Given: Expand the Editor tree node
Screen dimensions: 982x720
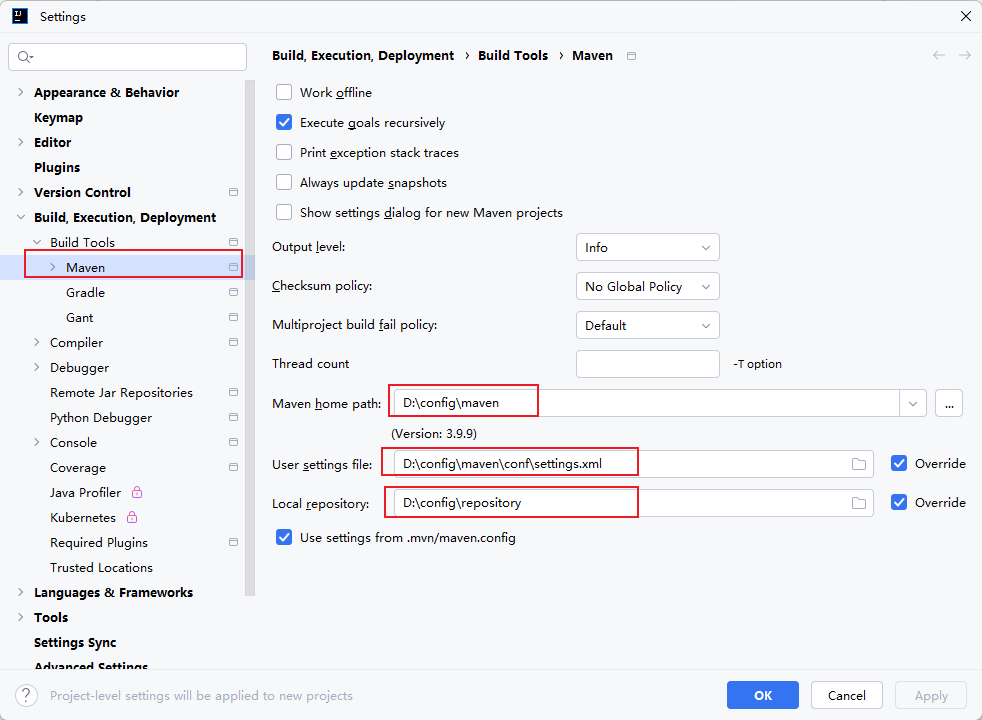Looking at the screenshot, I should 21,143.
